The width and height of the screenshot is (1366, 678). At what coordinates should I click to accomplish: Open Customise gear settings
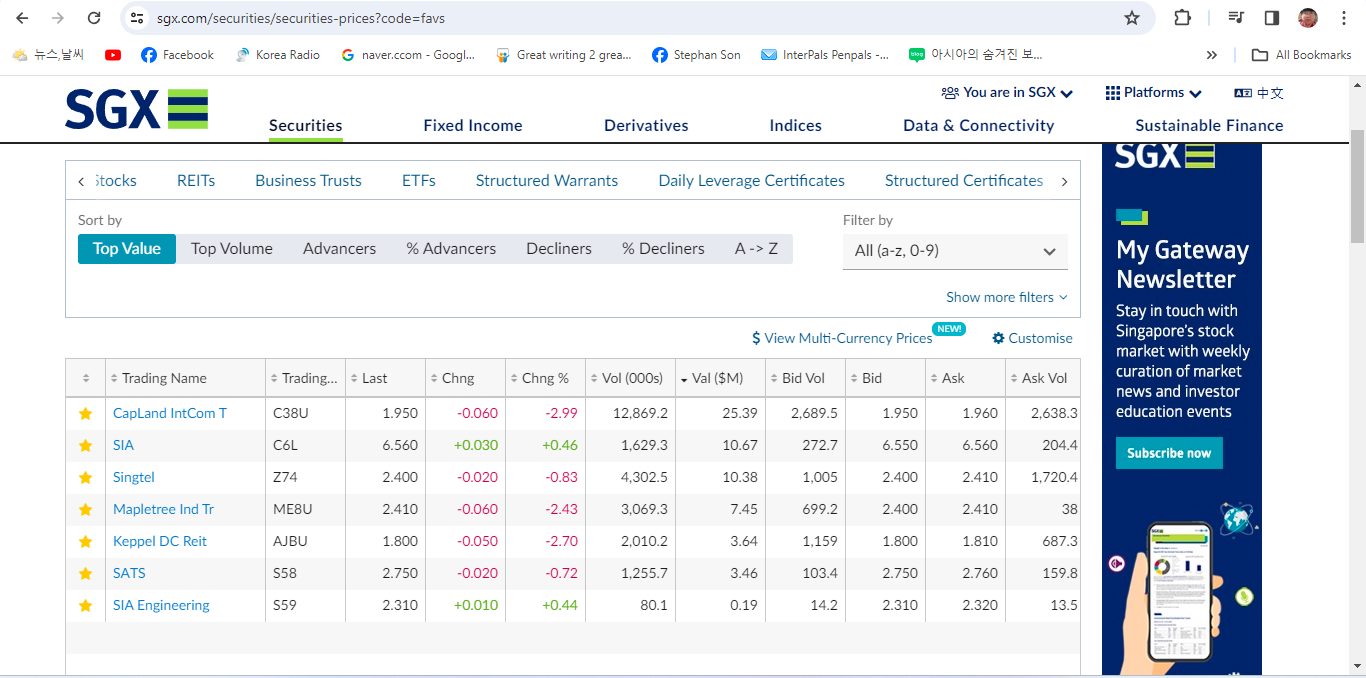pos(1032,338)
